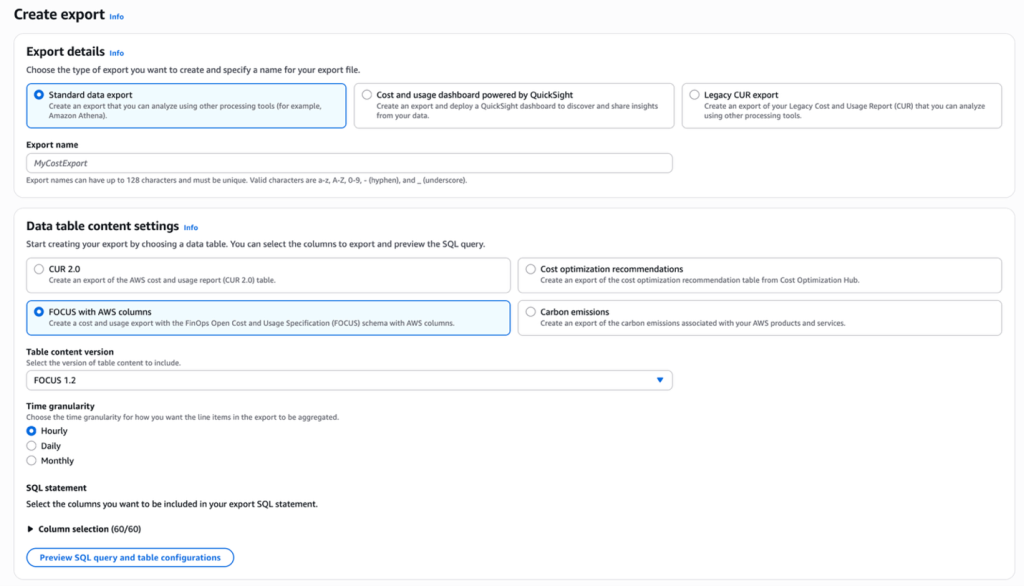
Task: Open Info link next to Create export
Action: point(117,17)
